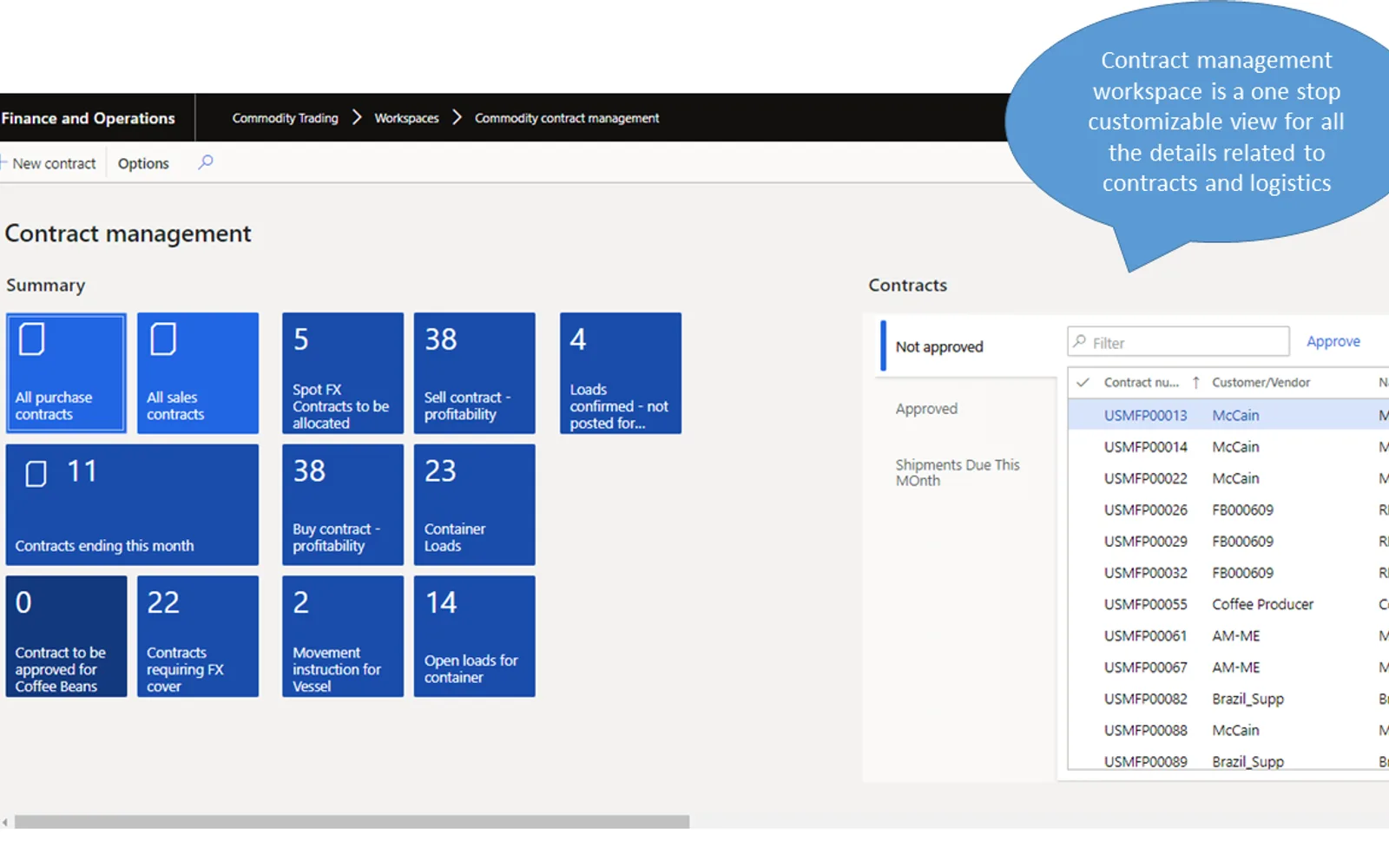Select Coffee Producer vendor cell
1389x868 pixels.
[1262, 604]
